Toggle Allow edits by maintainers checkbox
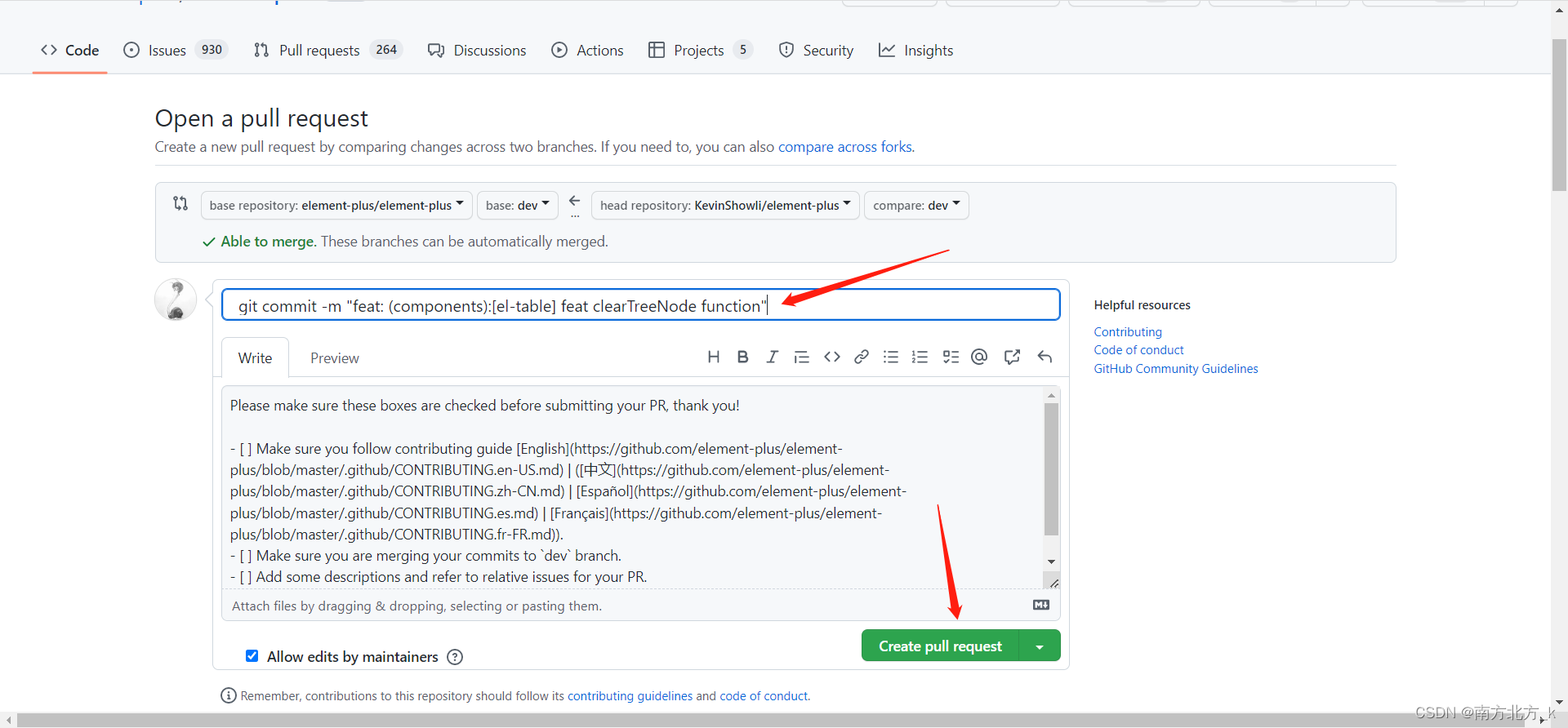Screen dimensions: 1568x728 pos(252,656)
